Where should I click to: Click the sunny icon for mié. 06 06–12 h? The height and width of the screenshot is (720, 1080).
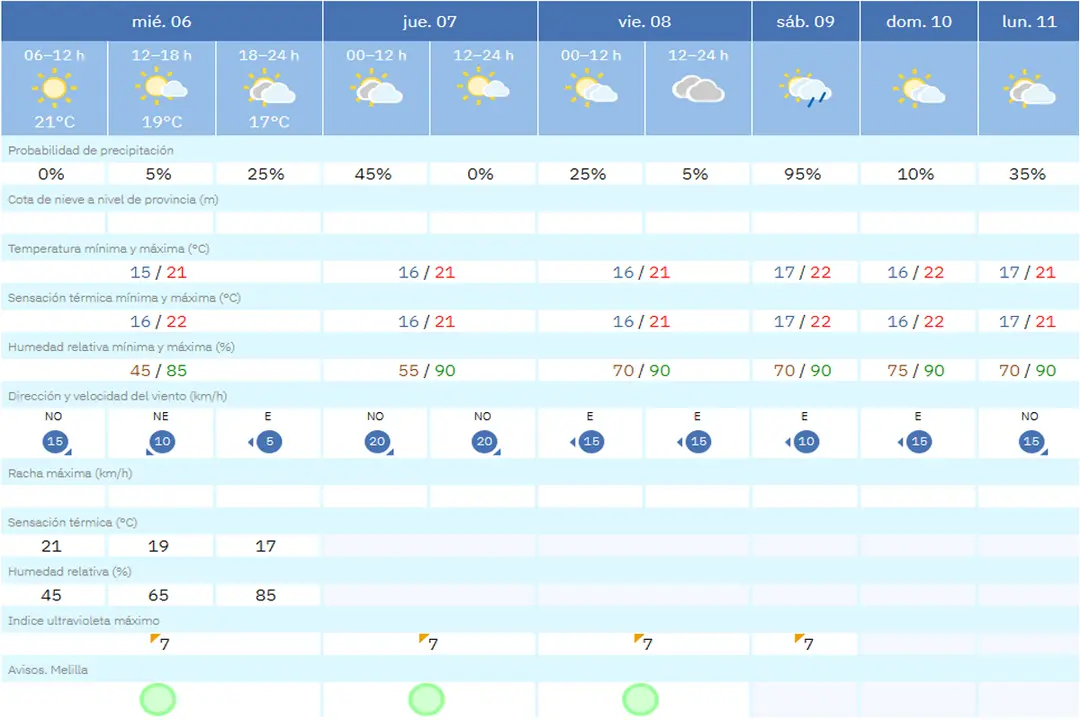pyautogui.click(x=54, y=88)
